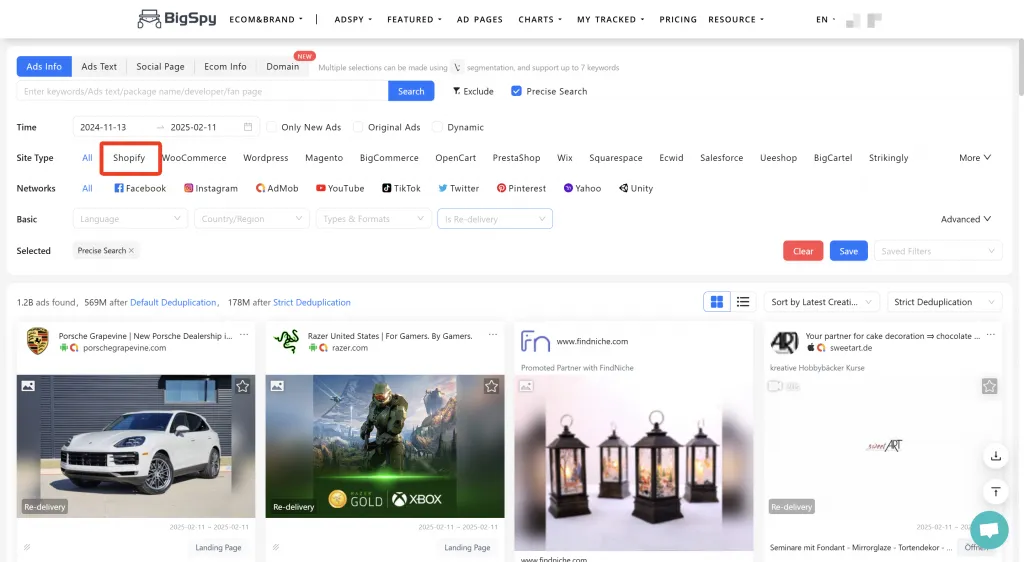Switch to grid view layout
1024x562 pixels.
click(x=716, y=302)
